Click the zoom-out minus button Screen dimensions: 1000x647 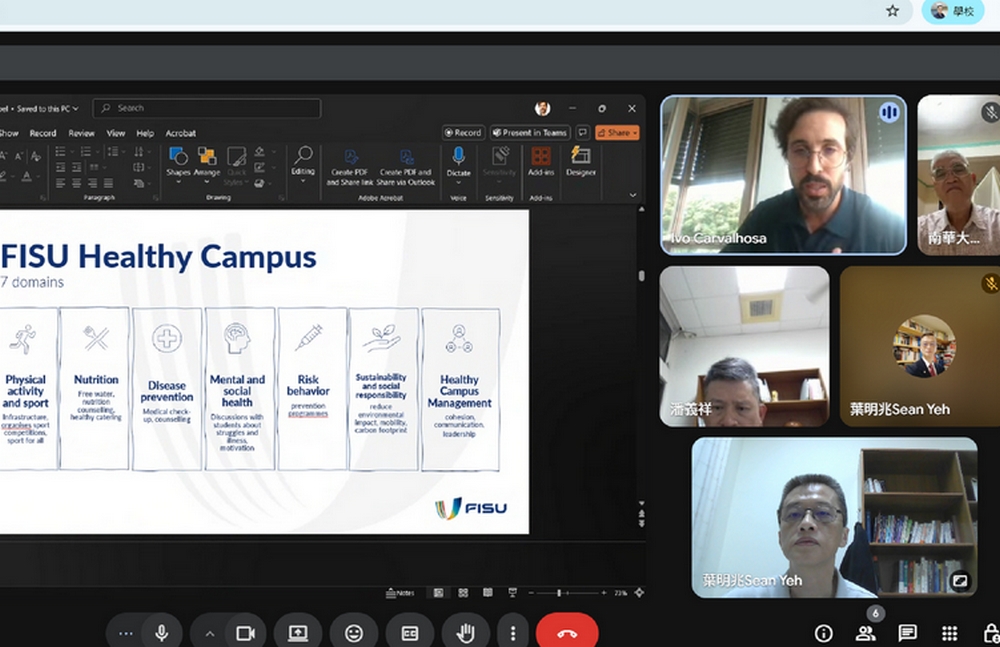[x=531, y=593]
